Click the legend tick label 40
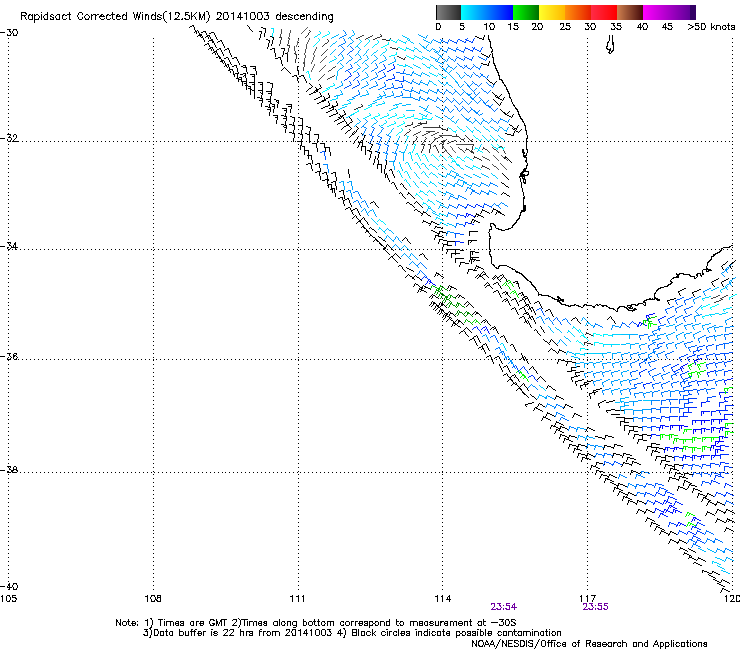Image resolution: width=740 pixels, height=650 pixels. click(642, 27)
